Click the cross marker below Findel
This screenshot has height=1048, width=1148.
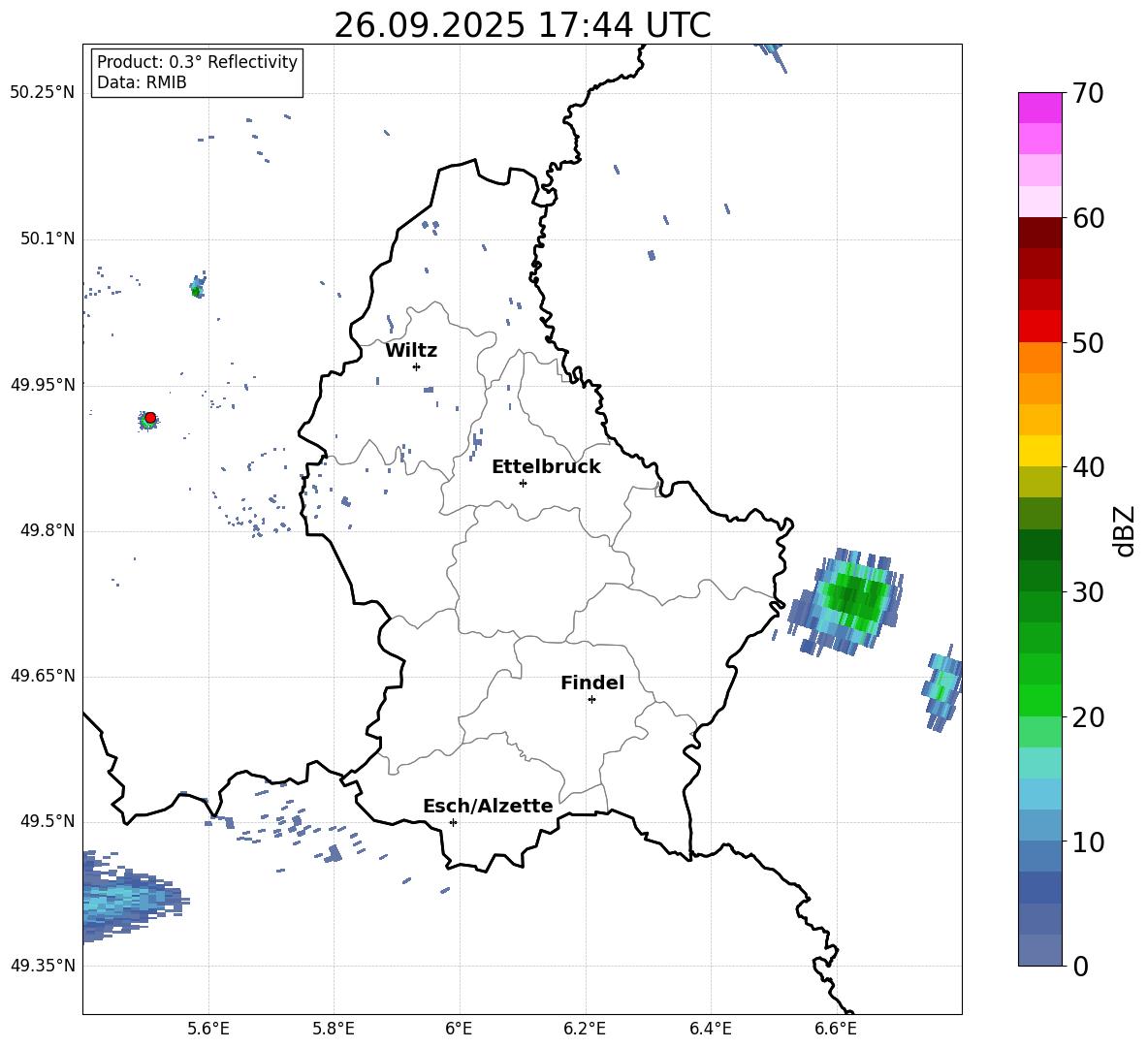(591, 700)
